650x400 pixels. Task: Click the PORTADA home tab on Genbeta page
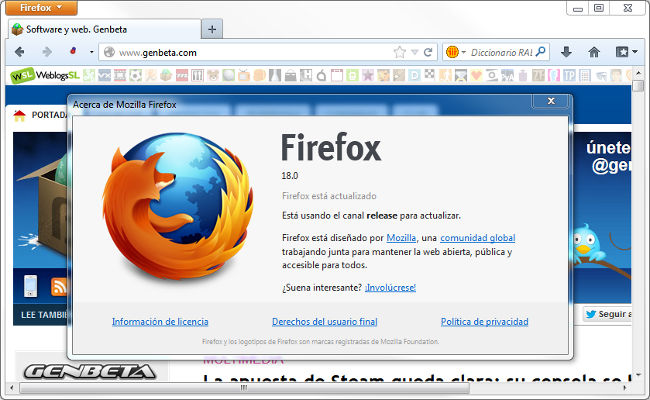40,115
